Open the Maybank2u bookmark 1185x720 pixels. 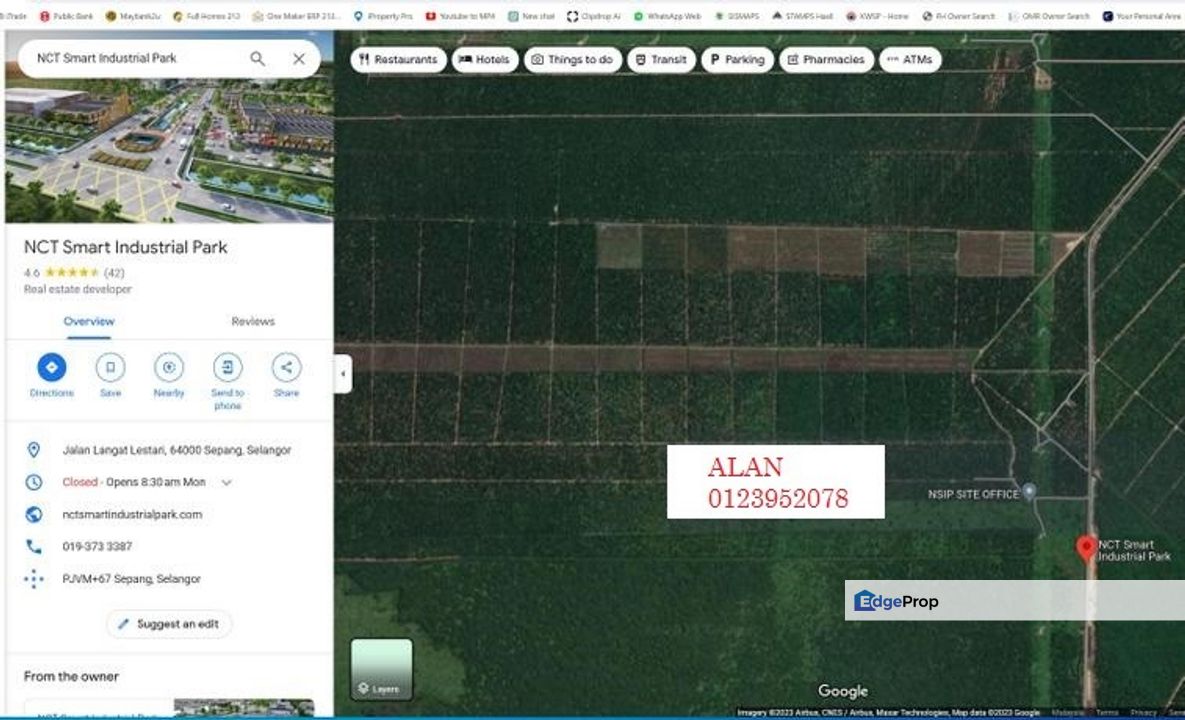pyautogui.click(x=133, y=16)
